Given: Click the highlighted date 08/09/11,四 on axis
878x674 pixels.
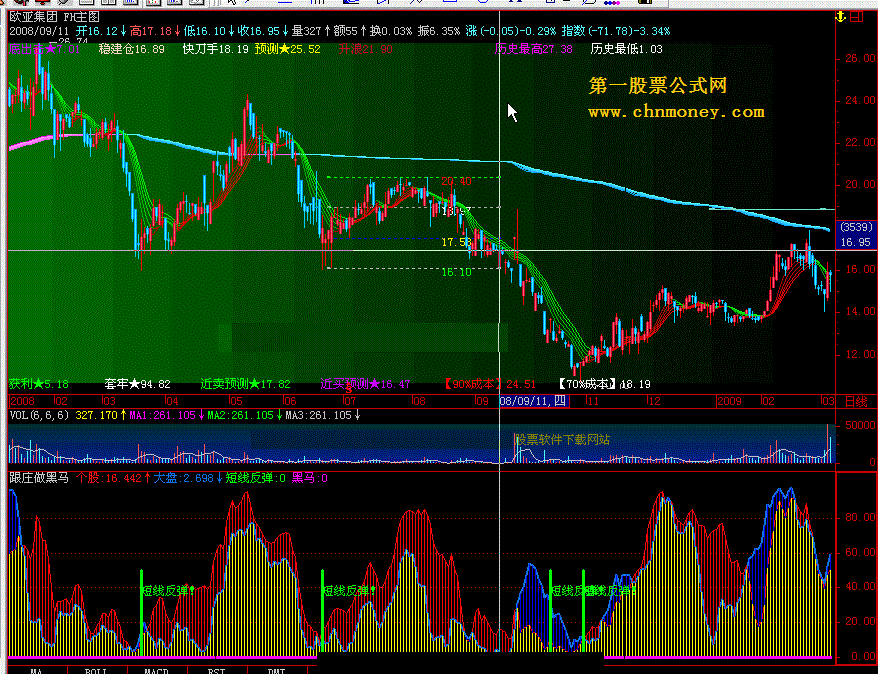Looking at the screenshot, I should tap(534, 401).
